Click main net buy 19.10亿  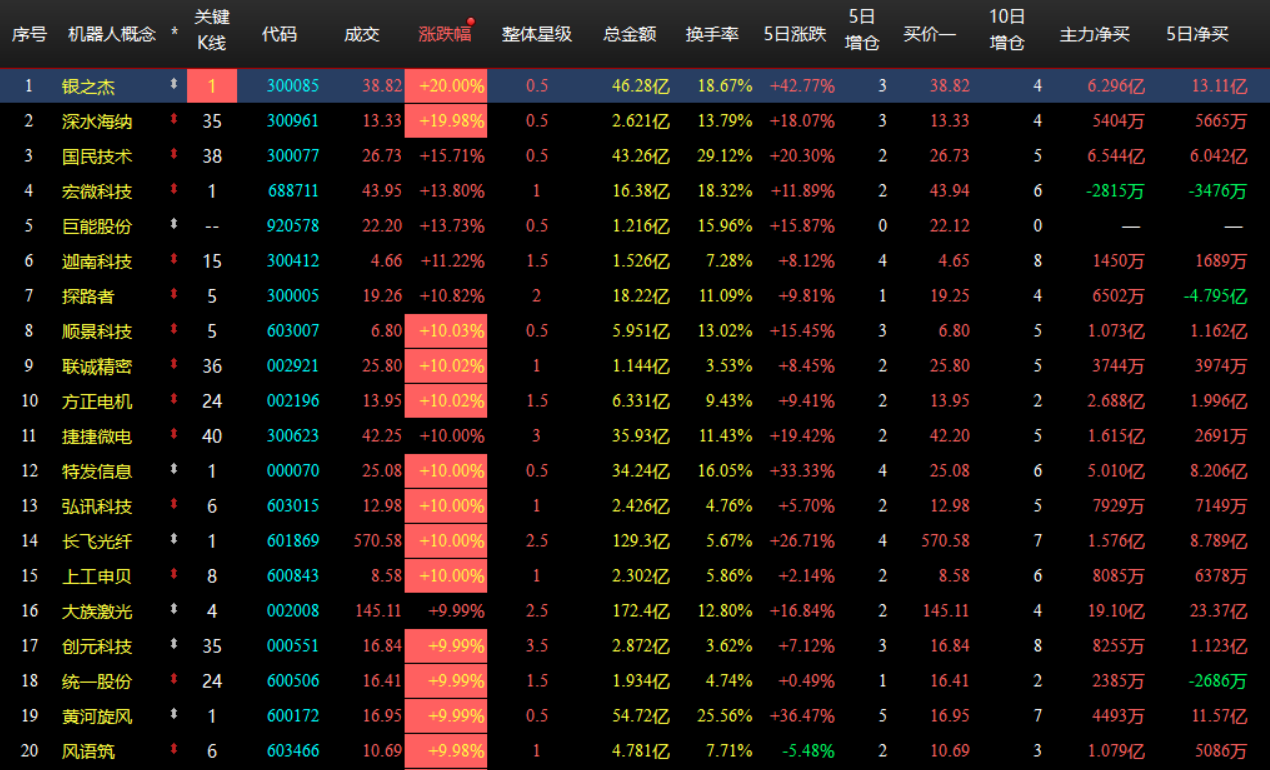[1115, 611]
